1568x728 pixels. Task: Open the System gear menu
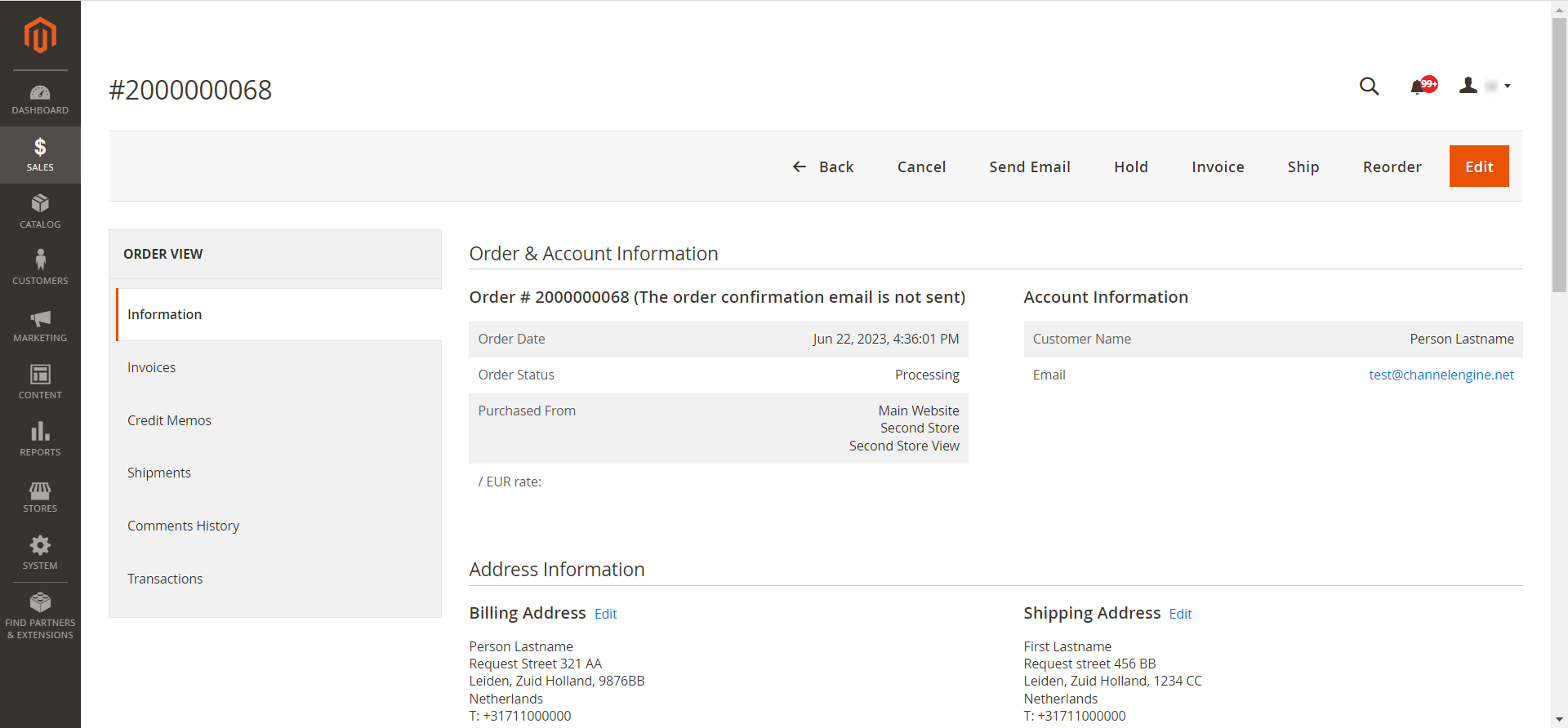pyautogui.click(x=40, y=553)
